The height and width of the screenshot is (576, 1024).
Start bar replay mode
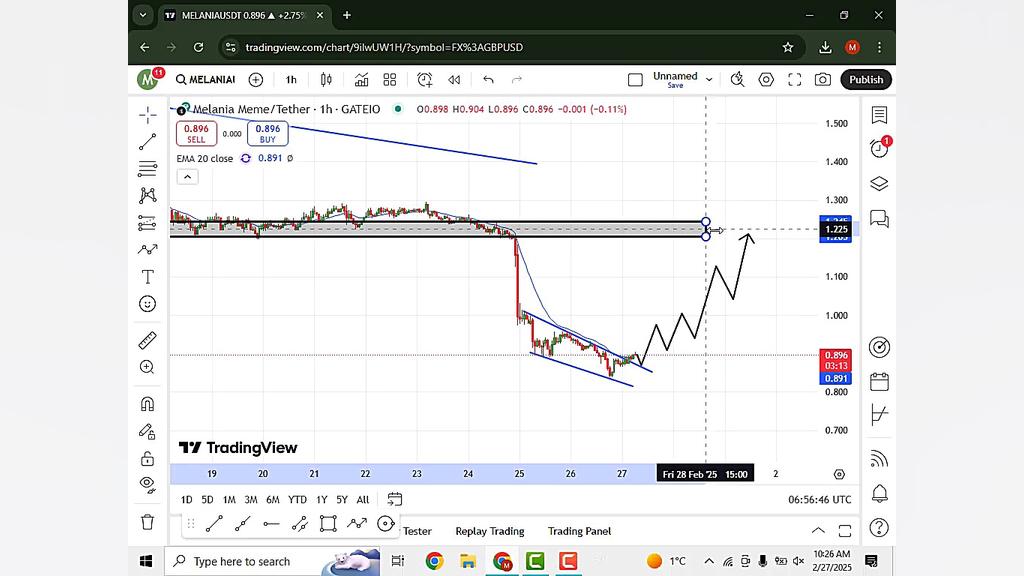coord(454,80)
